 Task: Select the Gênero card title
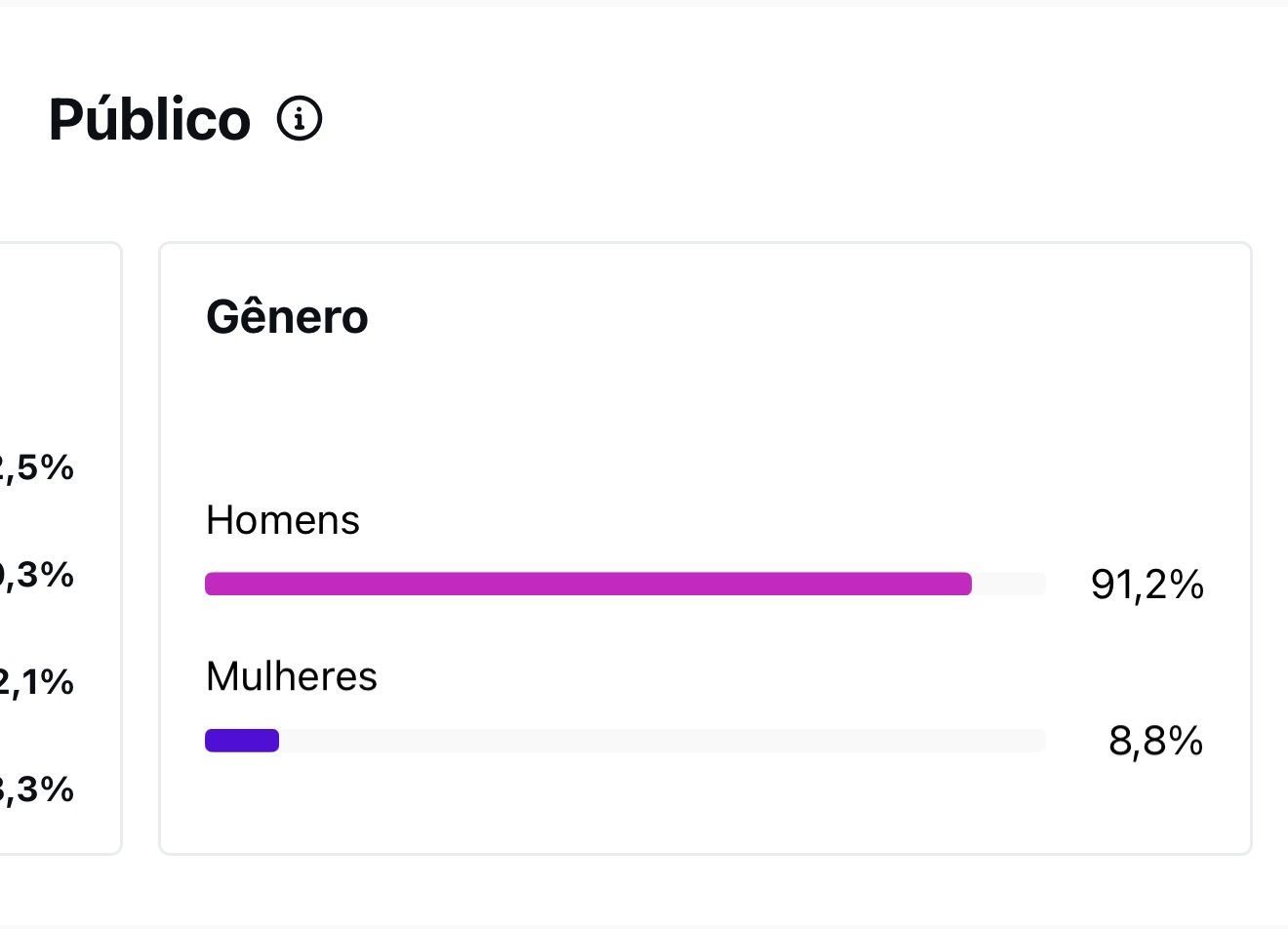[287, 317]
